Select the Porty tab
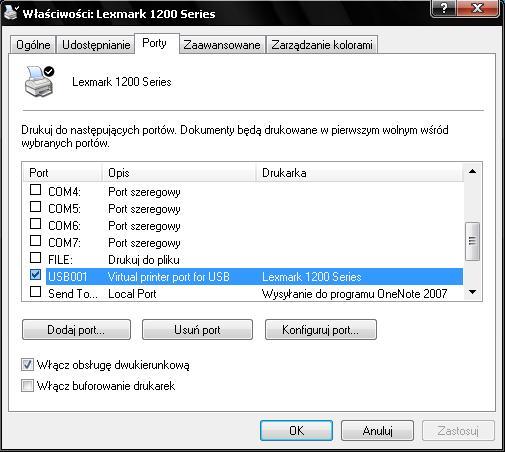 click(157, 43)
